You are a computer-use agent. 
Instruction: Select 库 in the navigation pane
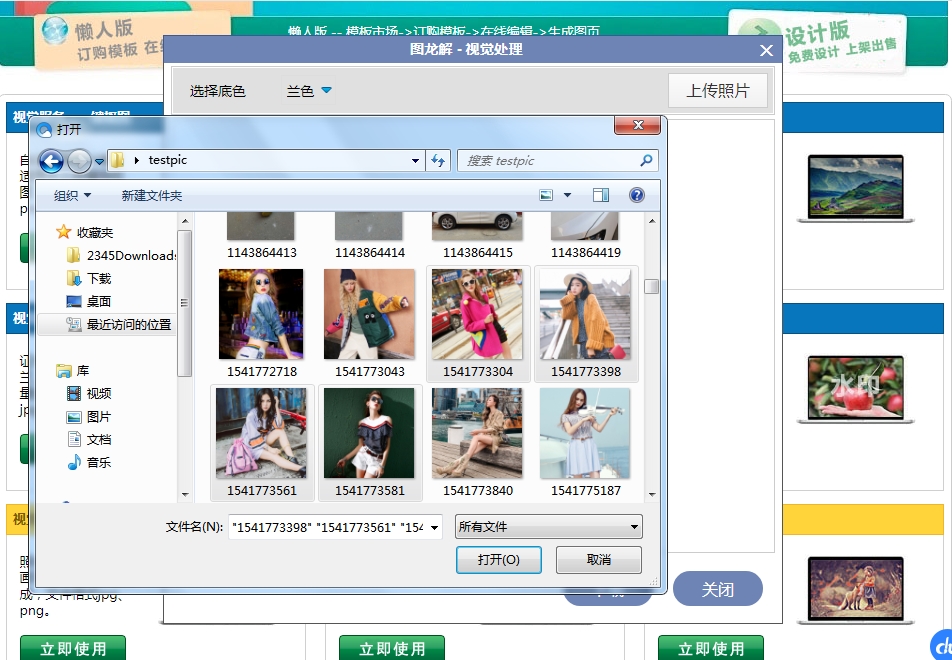click(73, 370)
